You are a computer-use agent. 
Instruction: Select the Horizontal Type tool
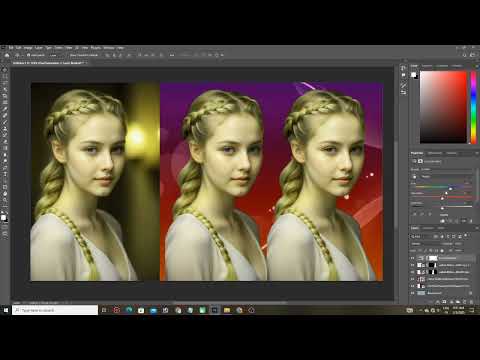(5, 174)
